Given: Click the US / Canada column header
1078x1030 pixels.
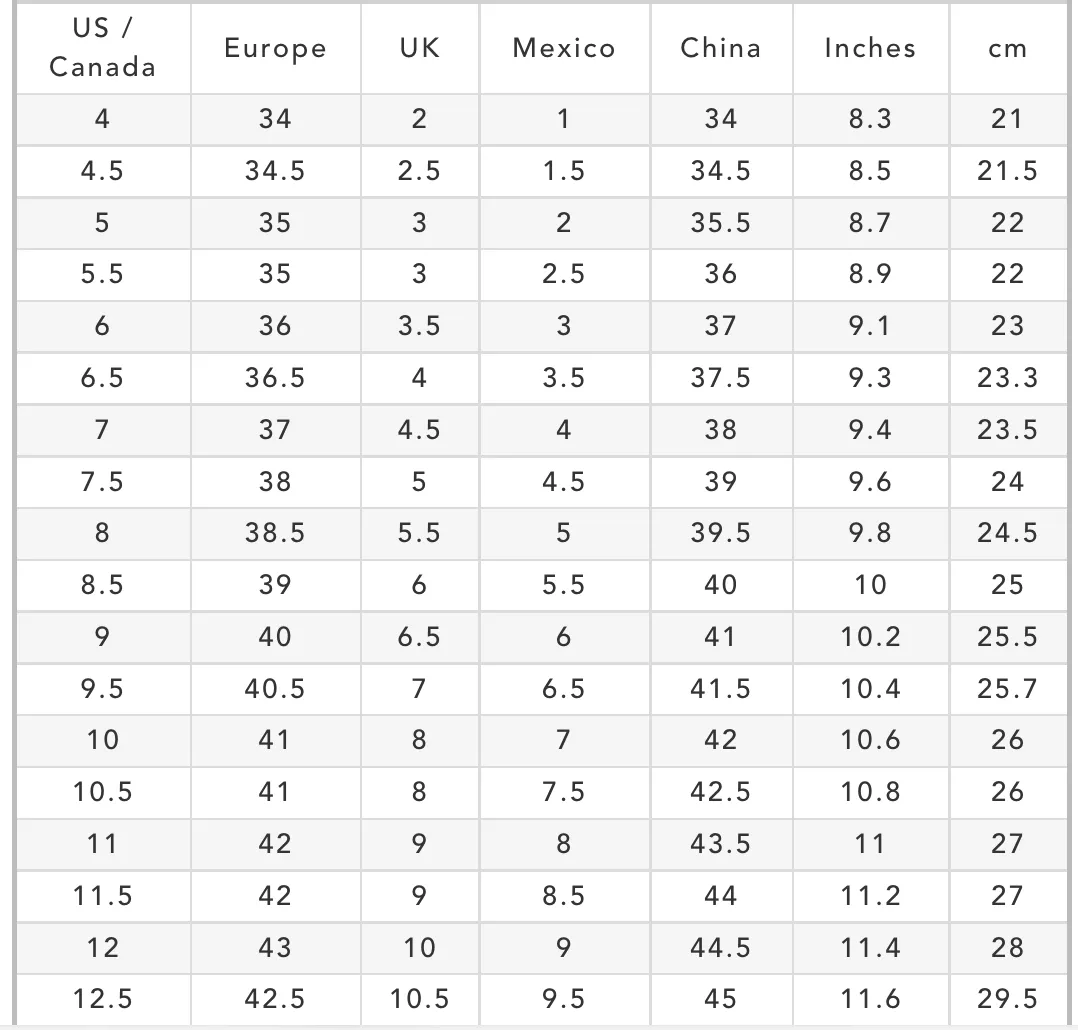Looking at the screenshot, I should point(103,48).
